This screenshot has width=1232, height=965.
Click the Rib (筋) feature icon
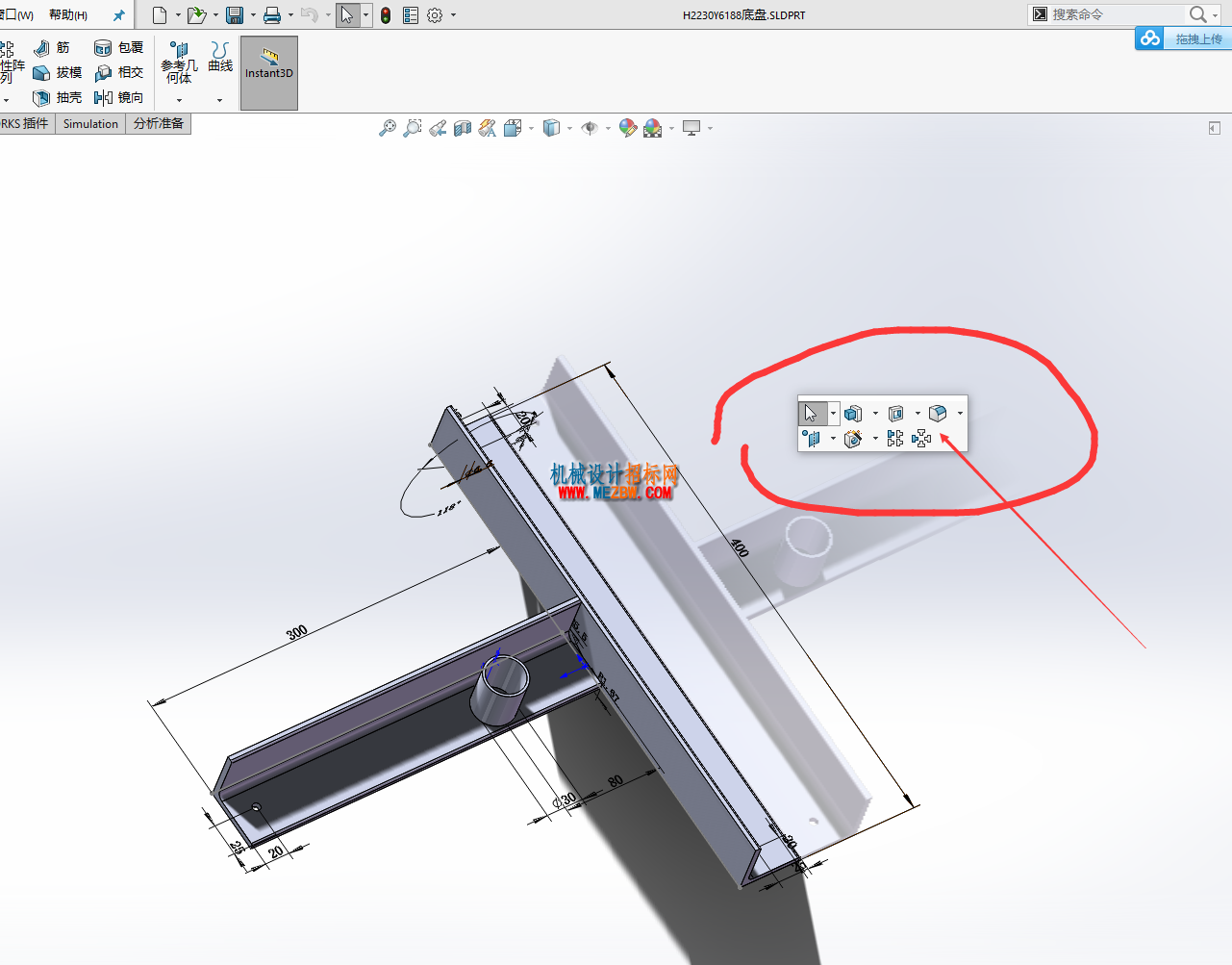tap(41, 48)
